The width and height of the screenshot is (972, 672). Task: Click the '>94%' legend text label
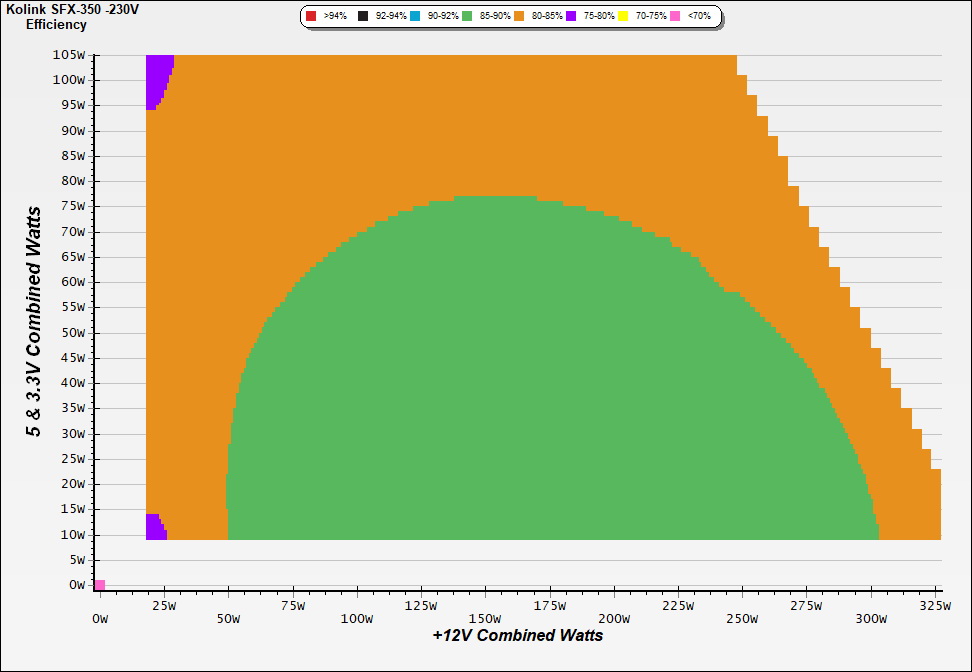335,17
